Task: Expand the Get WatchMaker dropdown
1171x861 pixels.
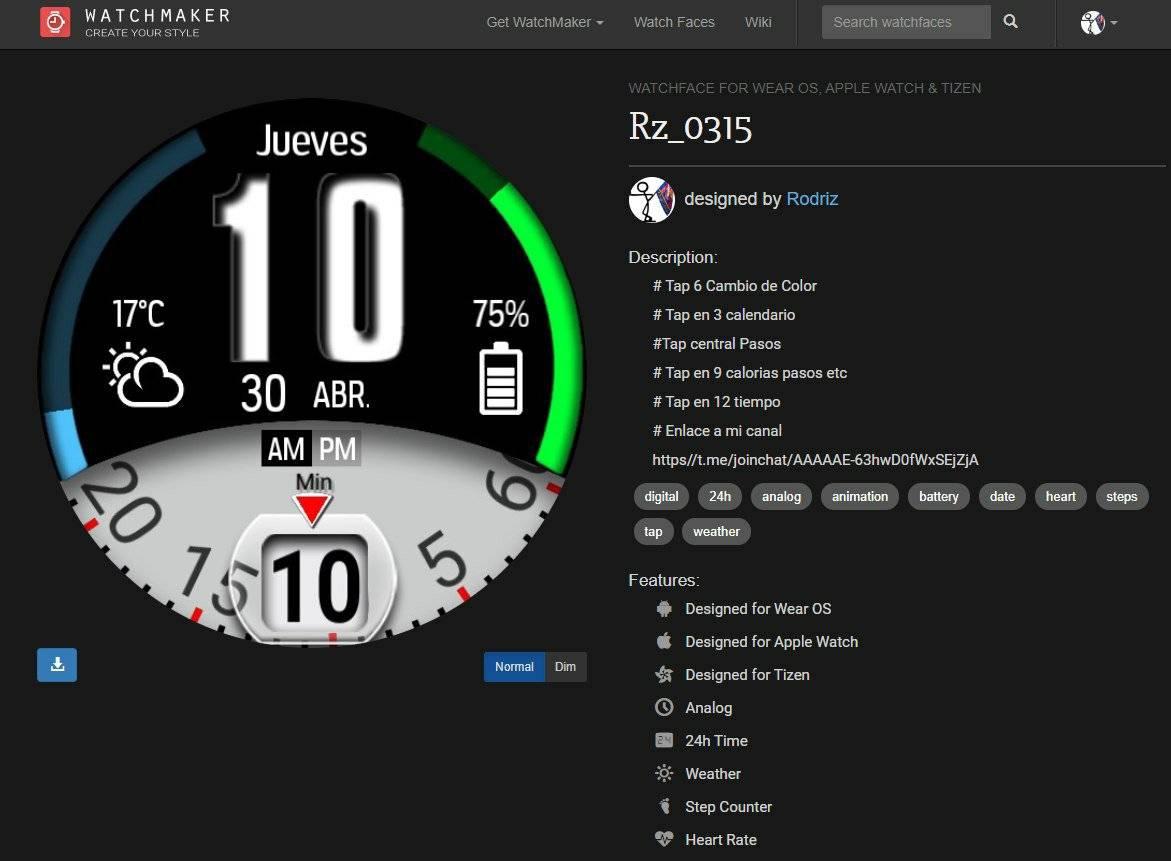Action: [544, 22]
